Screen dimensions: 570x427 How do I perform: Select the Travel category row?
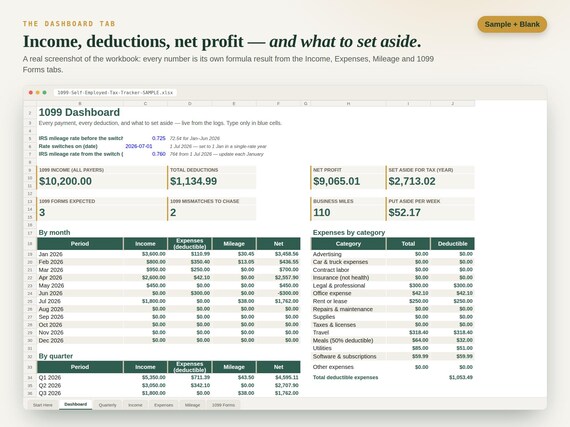[393, 333]
